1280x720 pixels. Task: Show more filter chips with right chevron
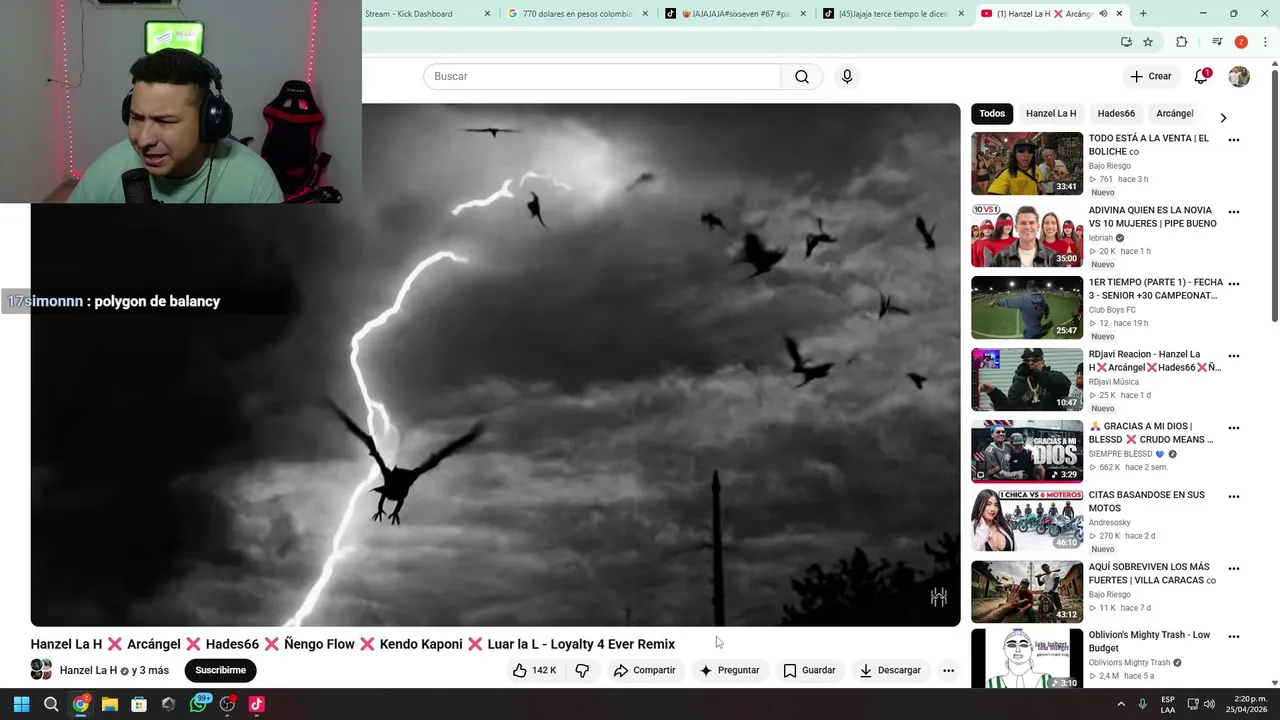click(1223, 118)
